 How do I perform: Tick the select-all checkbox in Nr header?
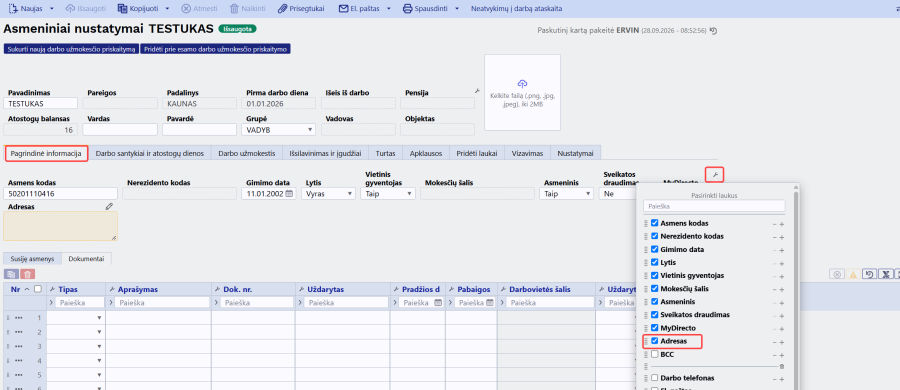38,289
